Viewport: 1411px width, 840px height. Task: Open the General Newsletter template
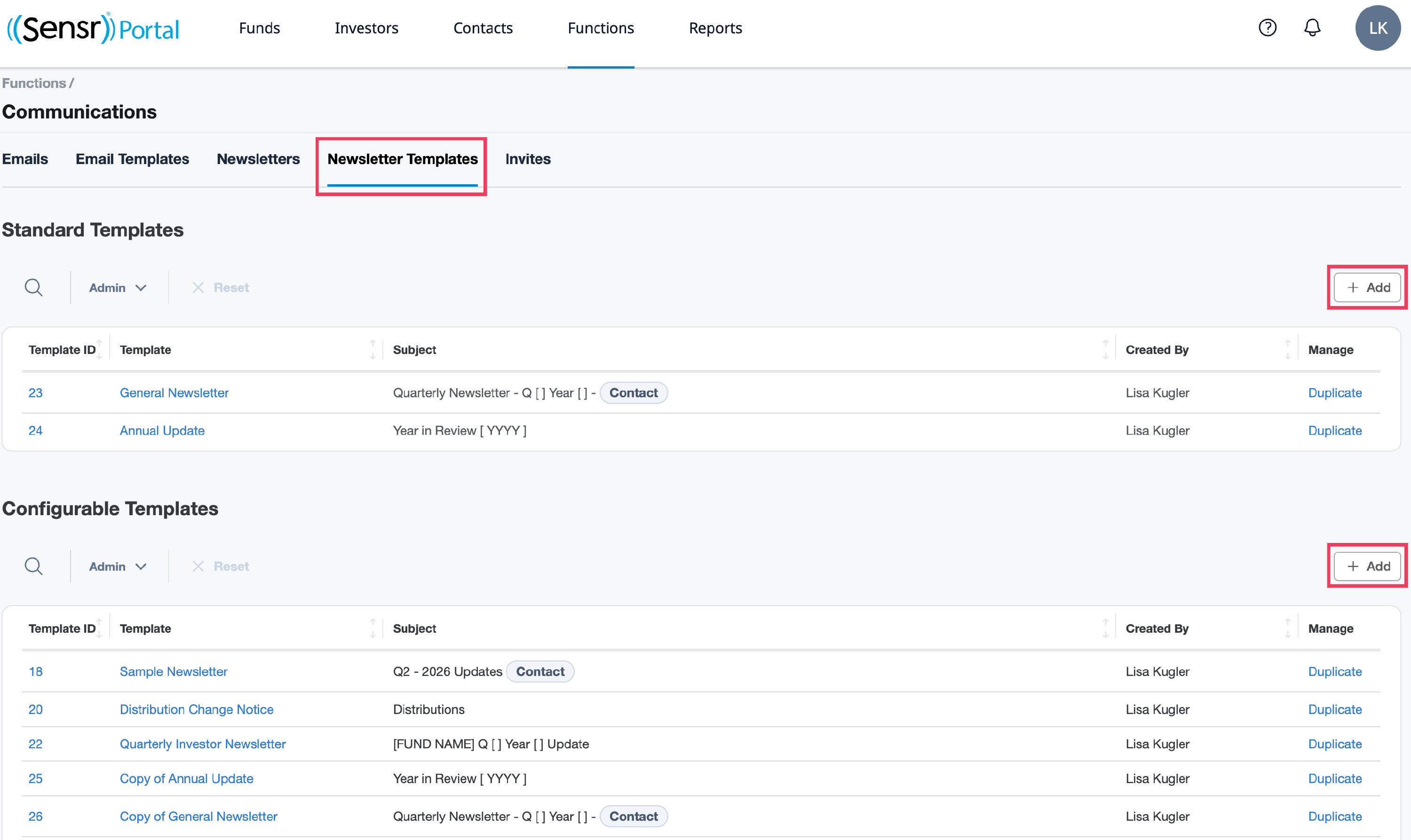click(174, 393)
